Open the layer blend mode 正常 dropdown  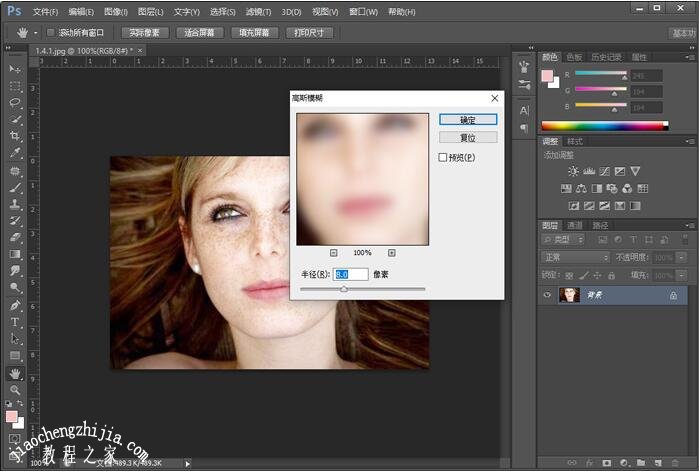[575, 257]
